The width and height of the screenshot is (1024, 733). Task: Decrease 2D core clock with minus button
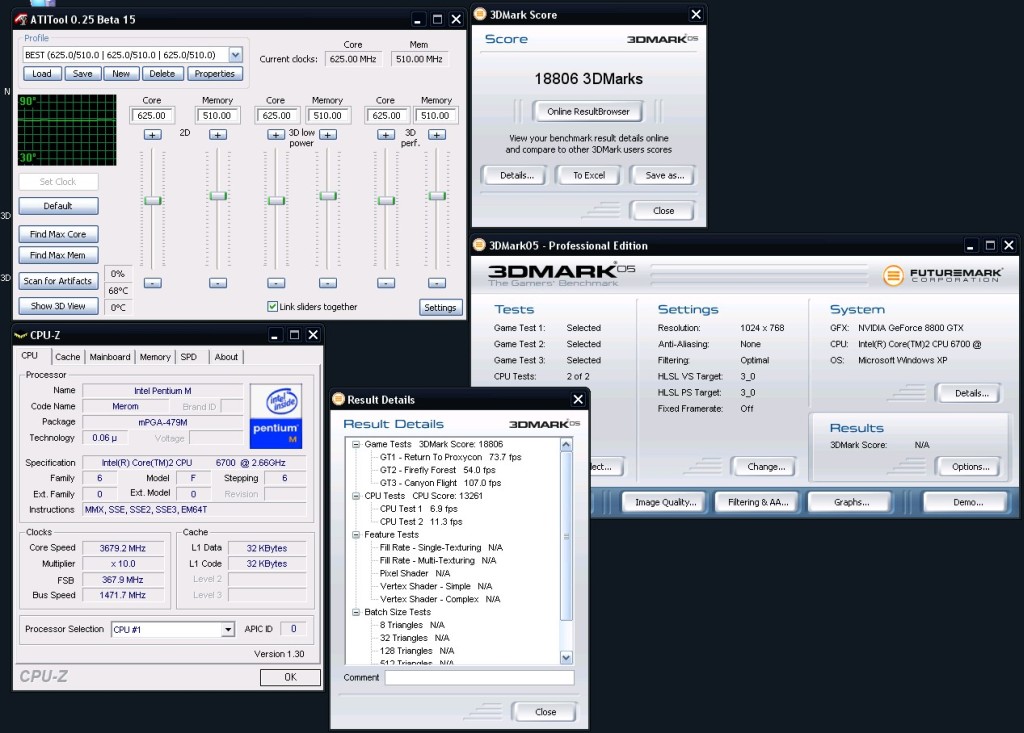click(x=152, y=283)
